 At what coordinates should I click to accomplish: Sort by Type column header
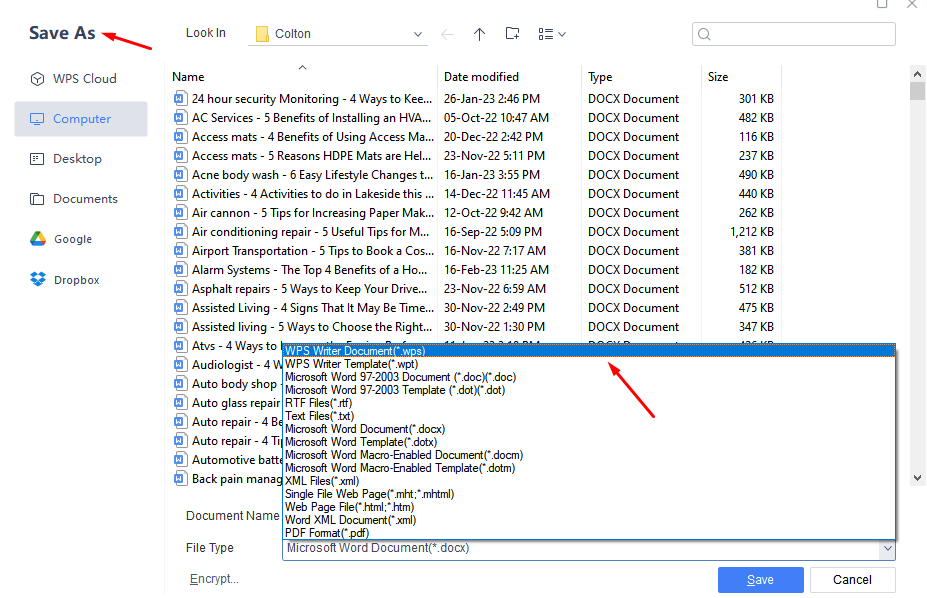(600, 77)
